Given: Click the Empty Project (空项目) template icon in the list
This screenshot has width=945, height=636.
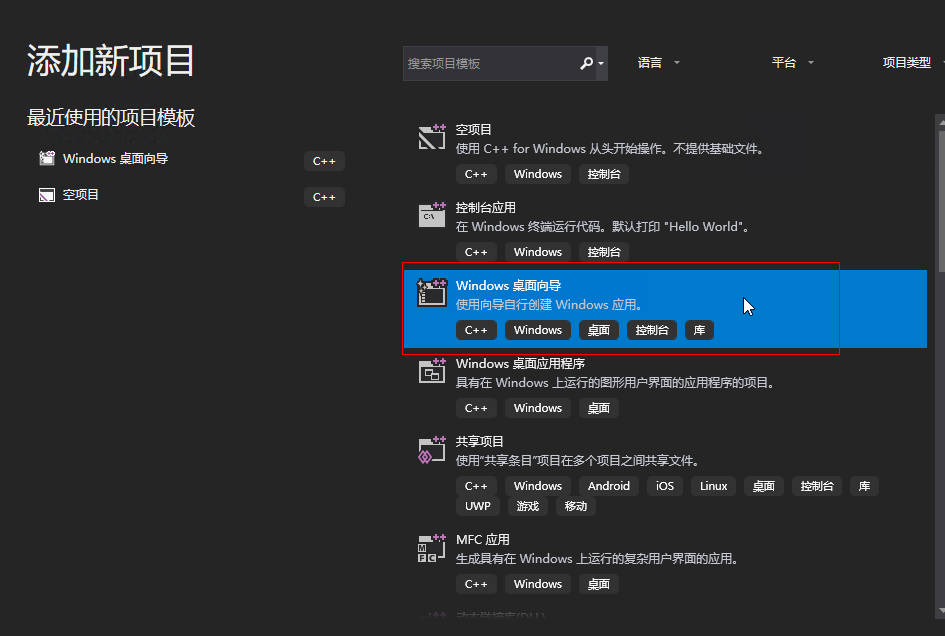Looking at the screenshot, I should point(432,137).
